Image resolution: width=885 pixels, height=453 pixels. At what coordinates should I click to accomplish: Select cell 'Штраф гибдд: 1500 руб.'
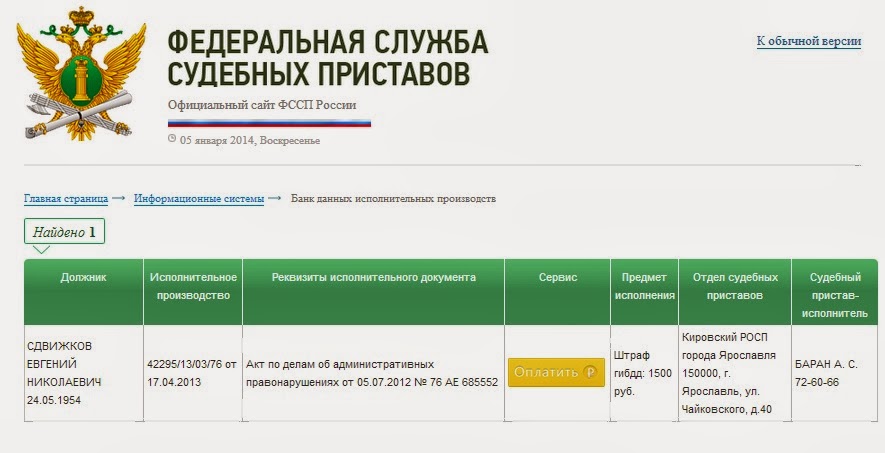pyautogui.click(x=645, y=373)
